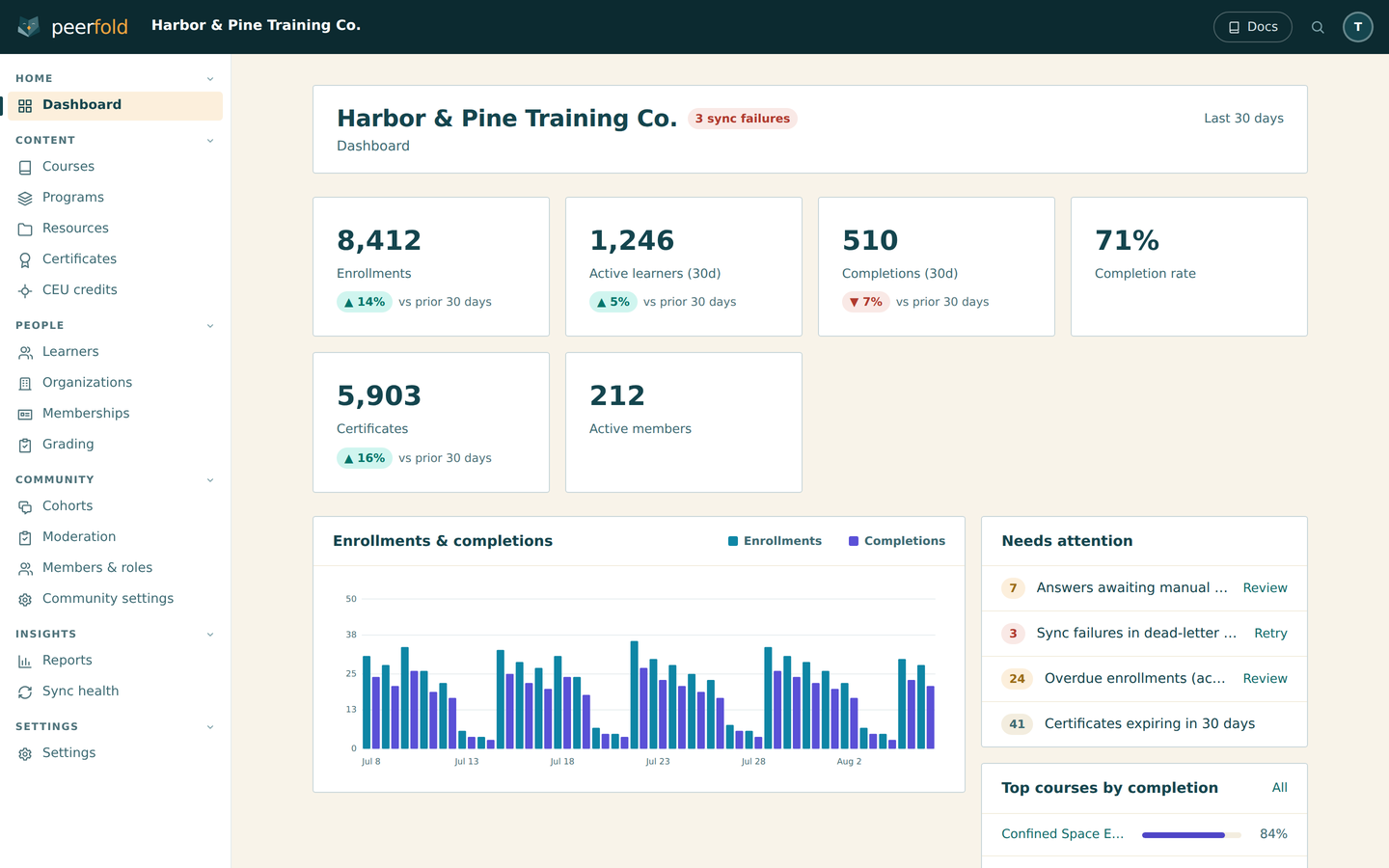
Task: Collapse the Content sidebar section
Action: pyautogui.click(x=210, y=141)
